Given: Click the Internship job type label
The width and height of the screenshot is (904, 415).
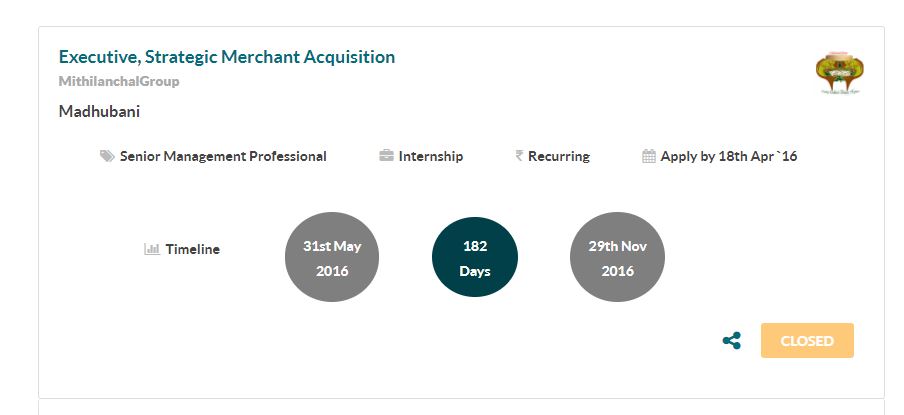Looking at the screenshot, I should (431, 156).
